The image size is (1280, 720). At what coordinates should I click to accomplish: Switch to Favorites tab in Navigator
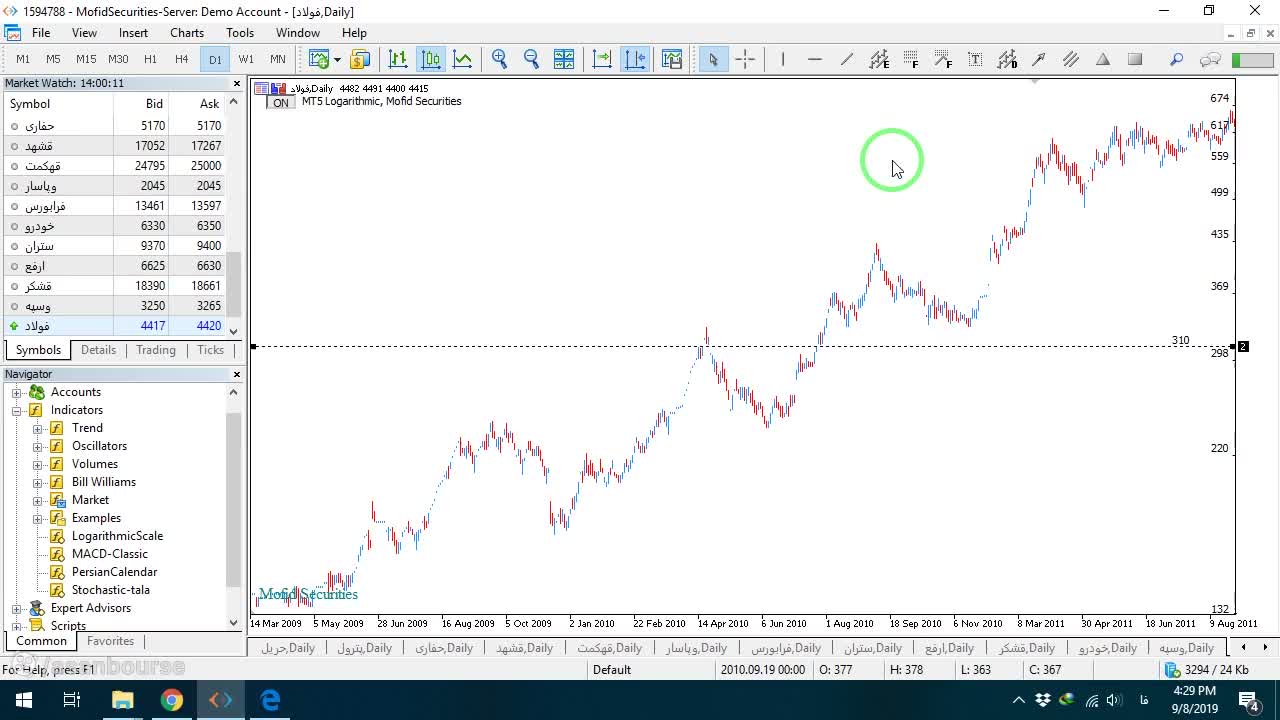click(x=110, y=641)
